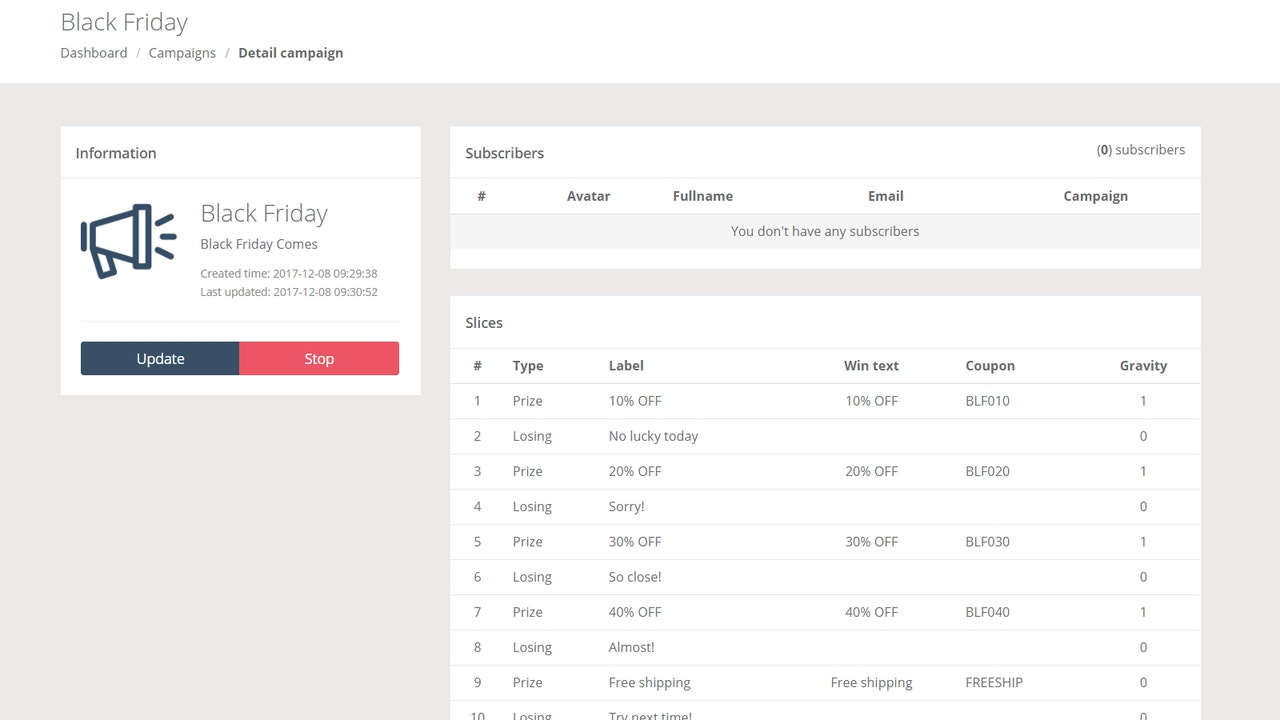The height and width of the screenshot is (720, 1280).
Task: Click the Label column header
Action: 626,366
